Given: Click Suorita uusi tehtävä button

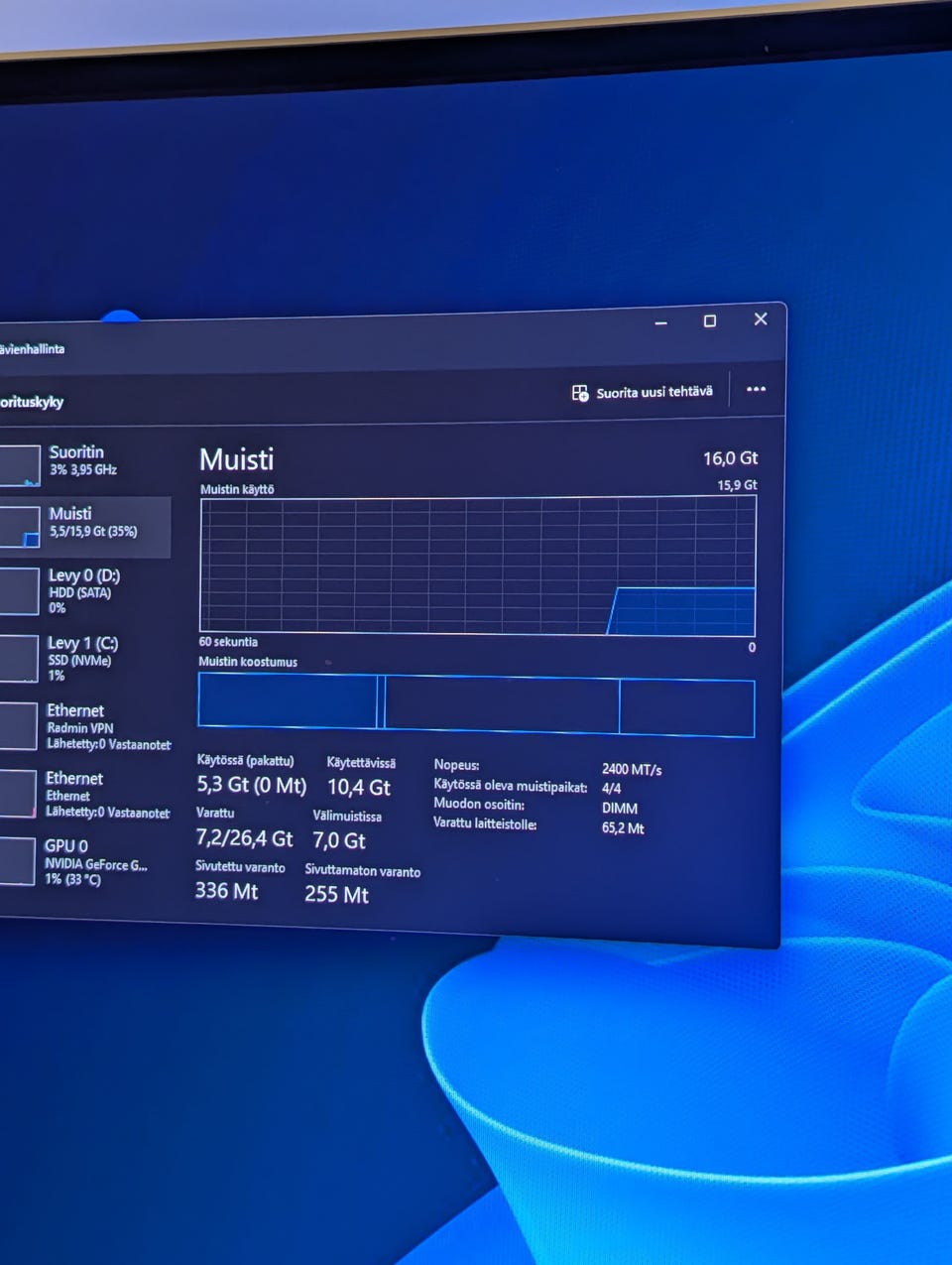Looking at the screenshot, I should (643, 393).
